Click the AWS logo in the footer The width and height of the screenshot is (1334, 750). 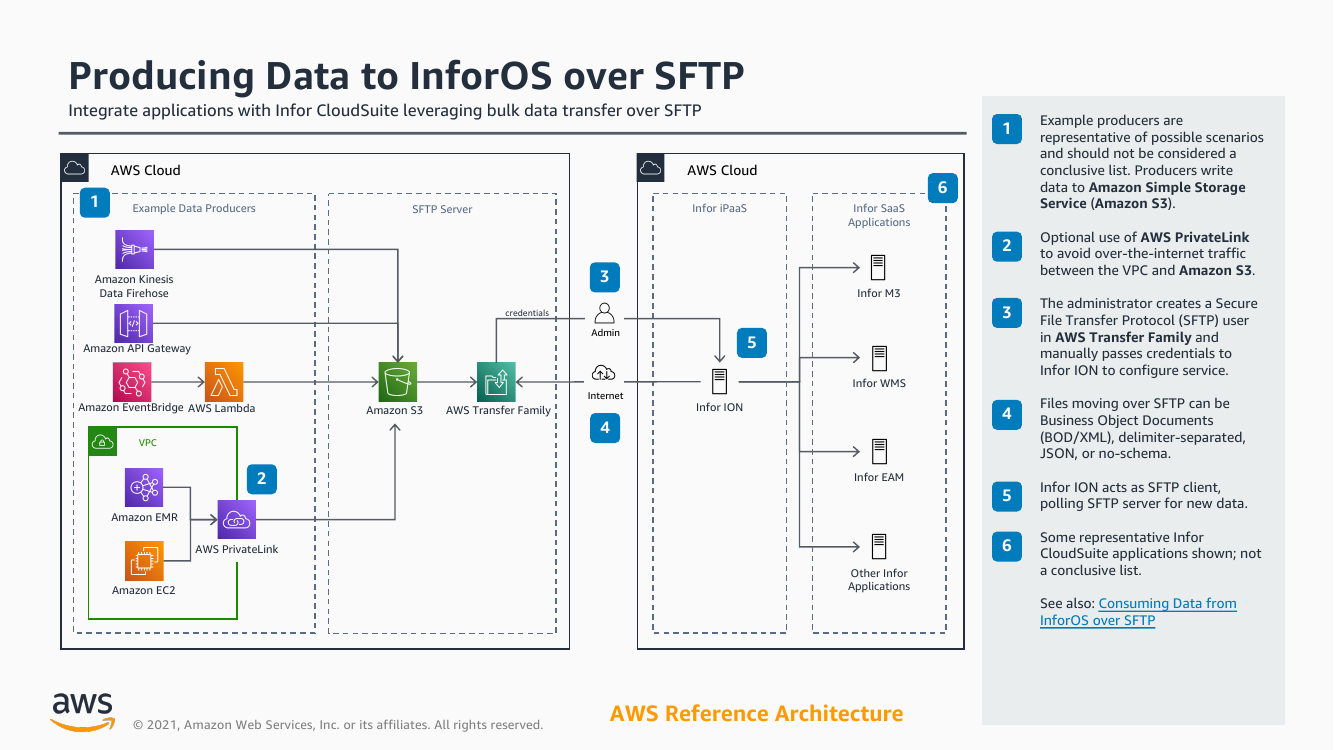(x=83, y=712)
